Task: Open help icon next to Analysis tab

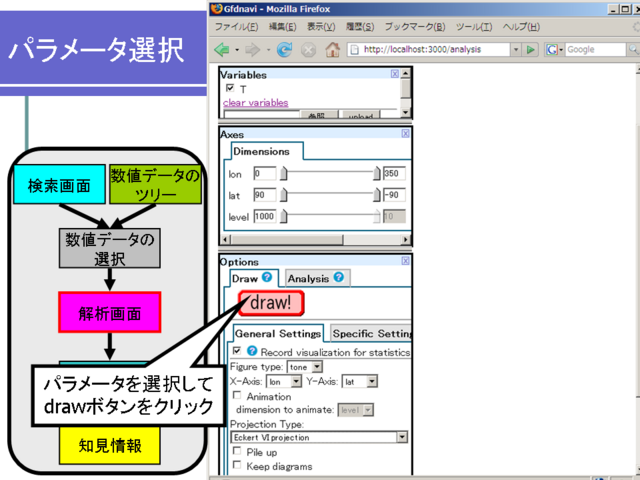Action: (338, 277)
